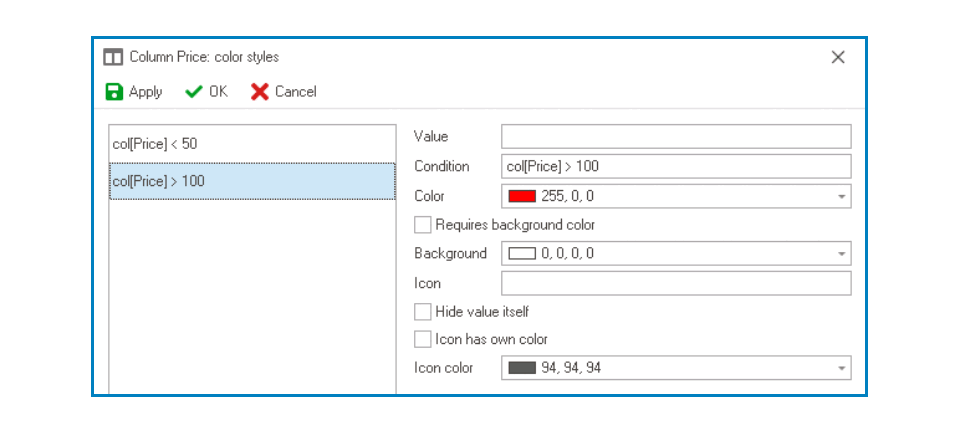The image size is (962, 433).
Task: Click into the Condition input field
Action: pos(675,166)
